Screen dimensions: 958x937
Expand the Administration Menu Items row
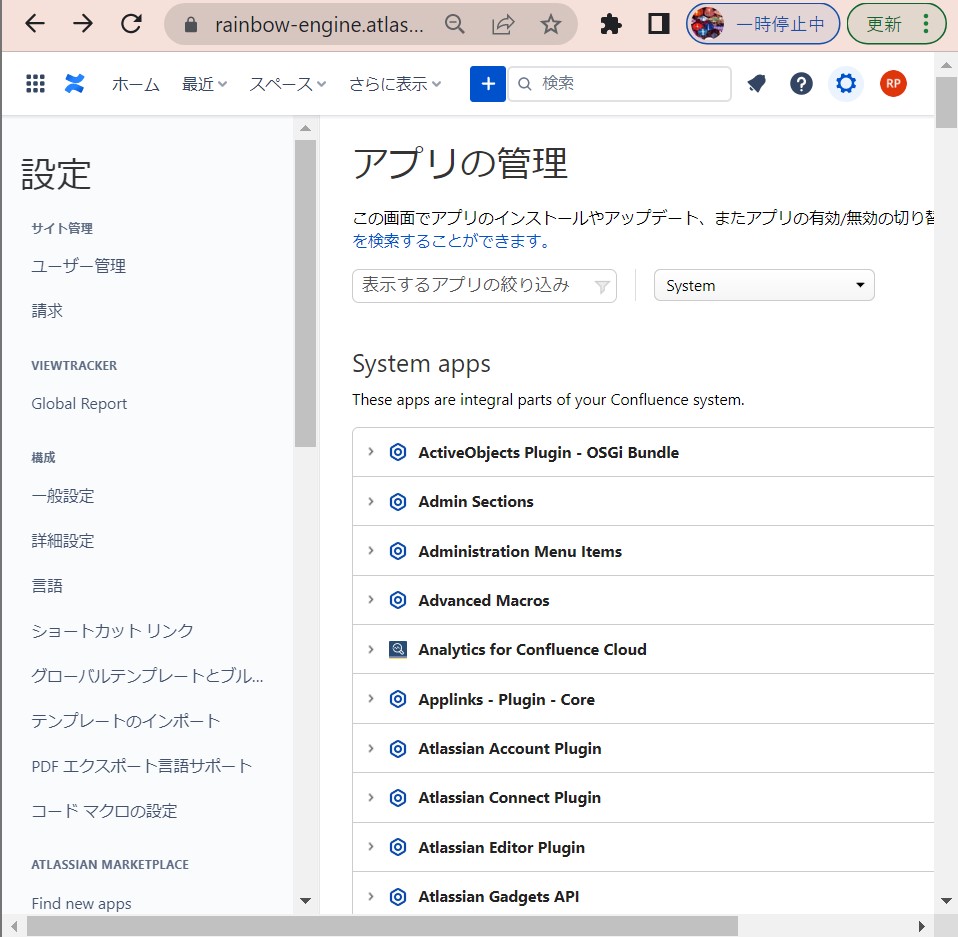371,551
